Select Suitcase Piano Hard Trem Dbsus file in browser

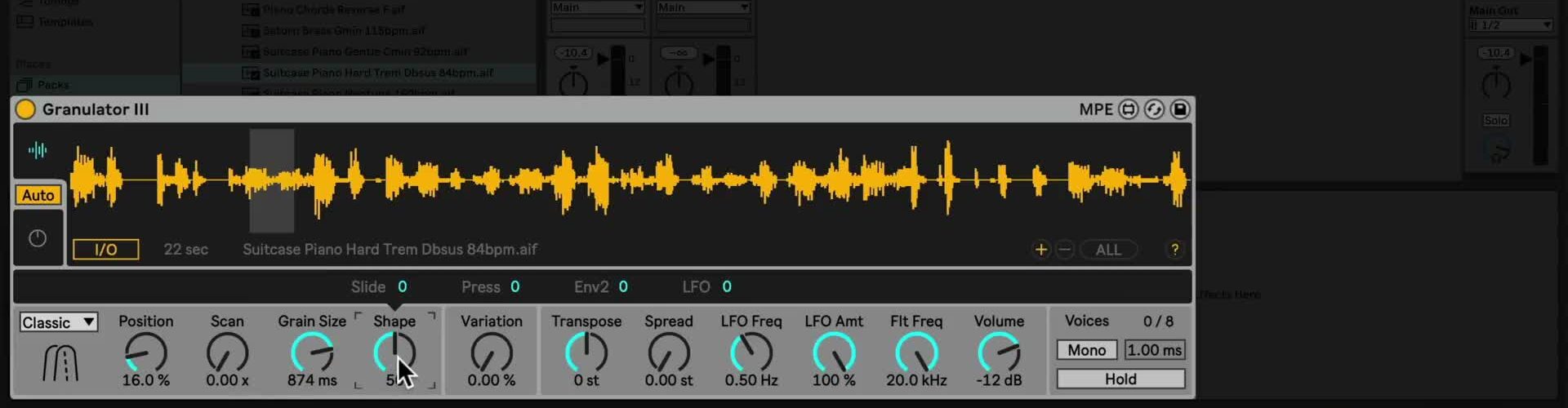(377, 73)
